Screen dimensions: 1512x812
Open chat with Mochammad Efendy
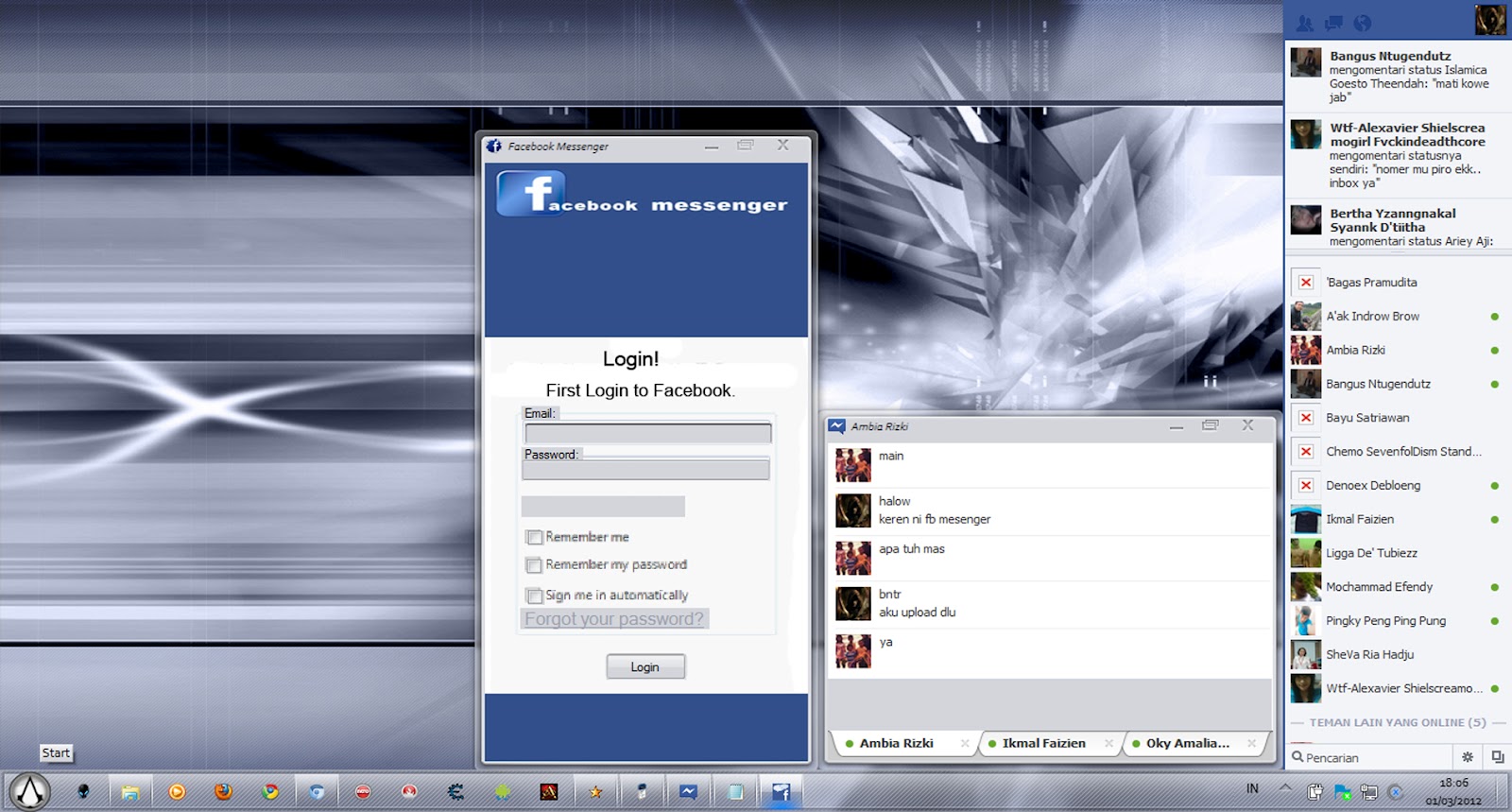coord(1396,586)
